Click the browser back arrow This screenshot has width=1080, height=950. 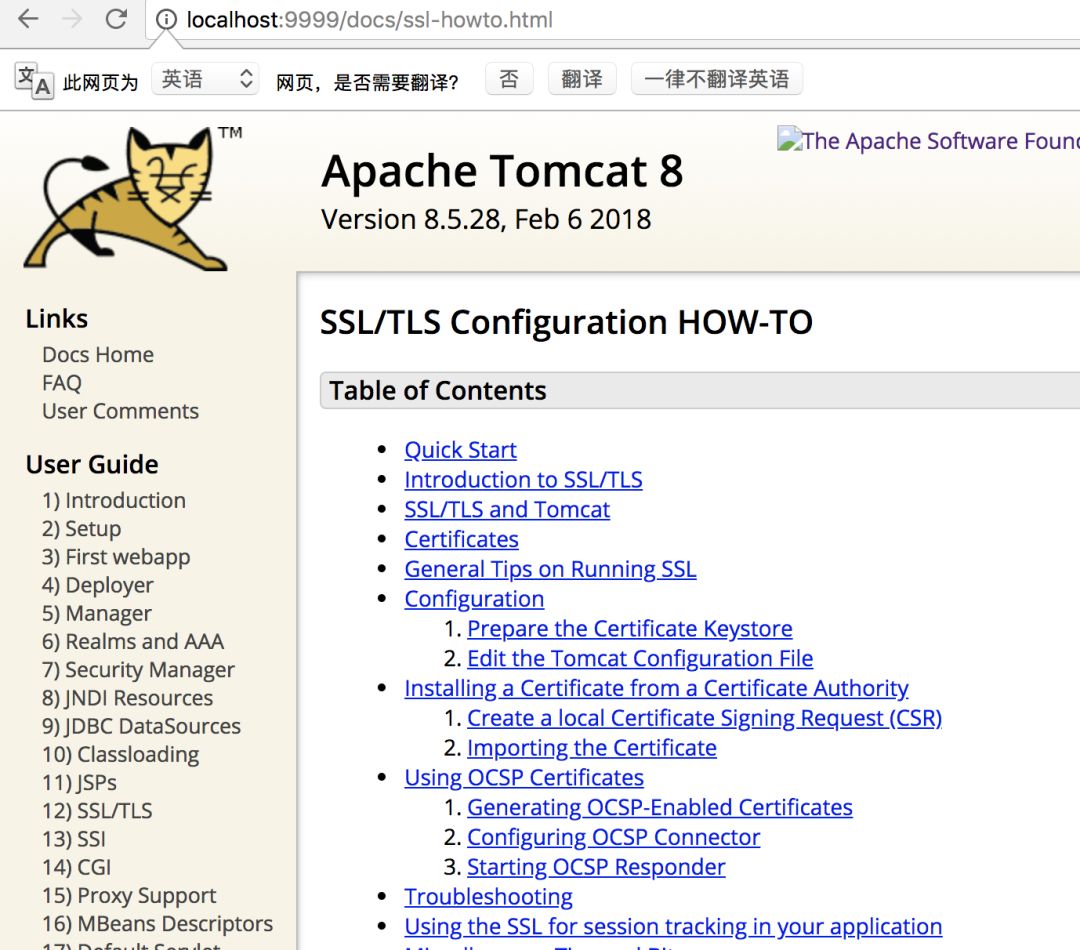[x=28, y=19]
